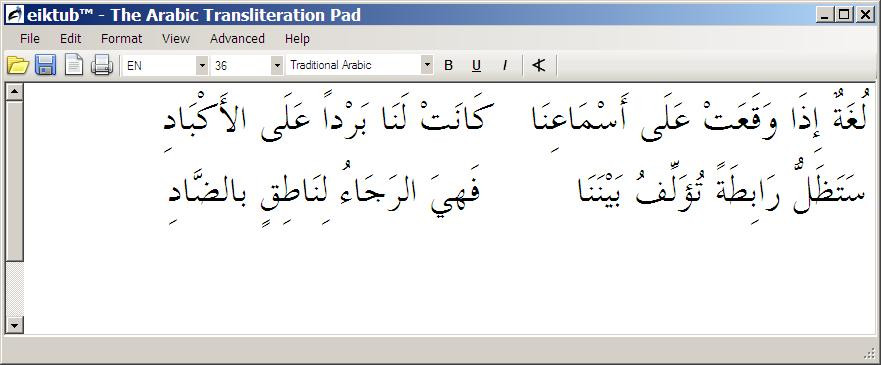Open file with the yellow folder icon
Image resolution: width=881 pixels, height=365 pixels.
[17, 65]
